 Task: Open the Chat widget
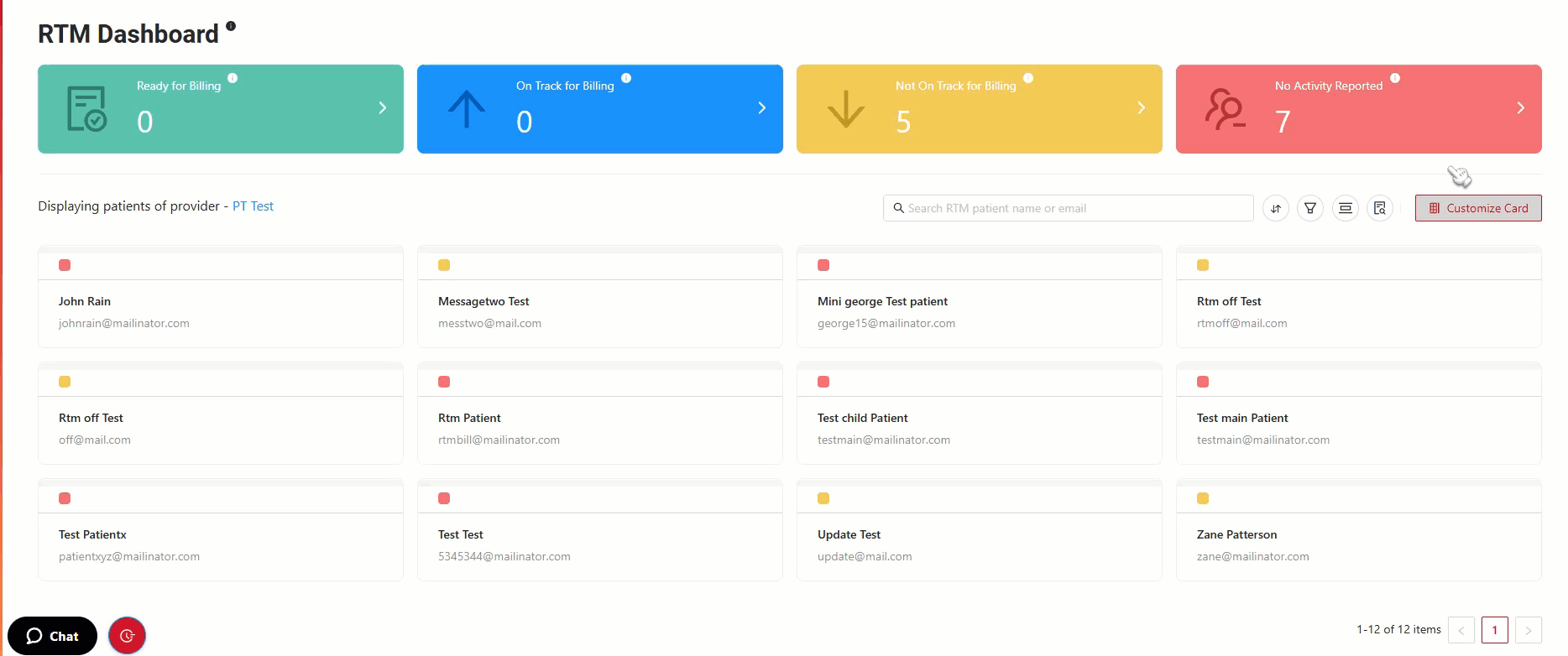click(x=52, y=636)
